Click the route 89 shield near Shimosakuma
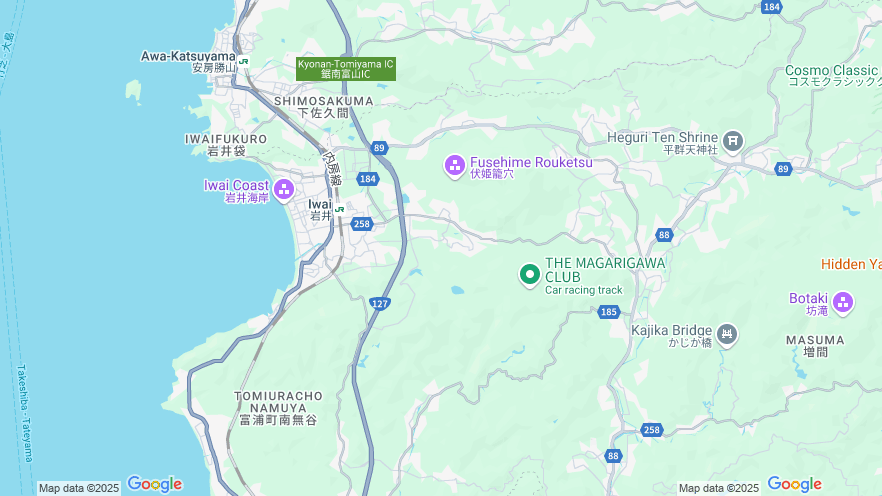The height and width of the screenshot is (496, 882). point(379,148)
